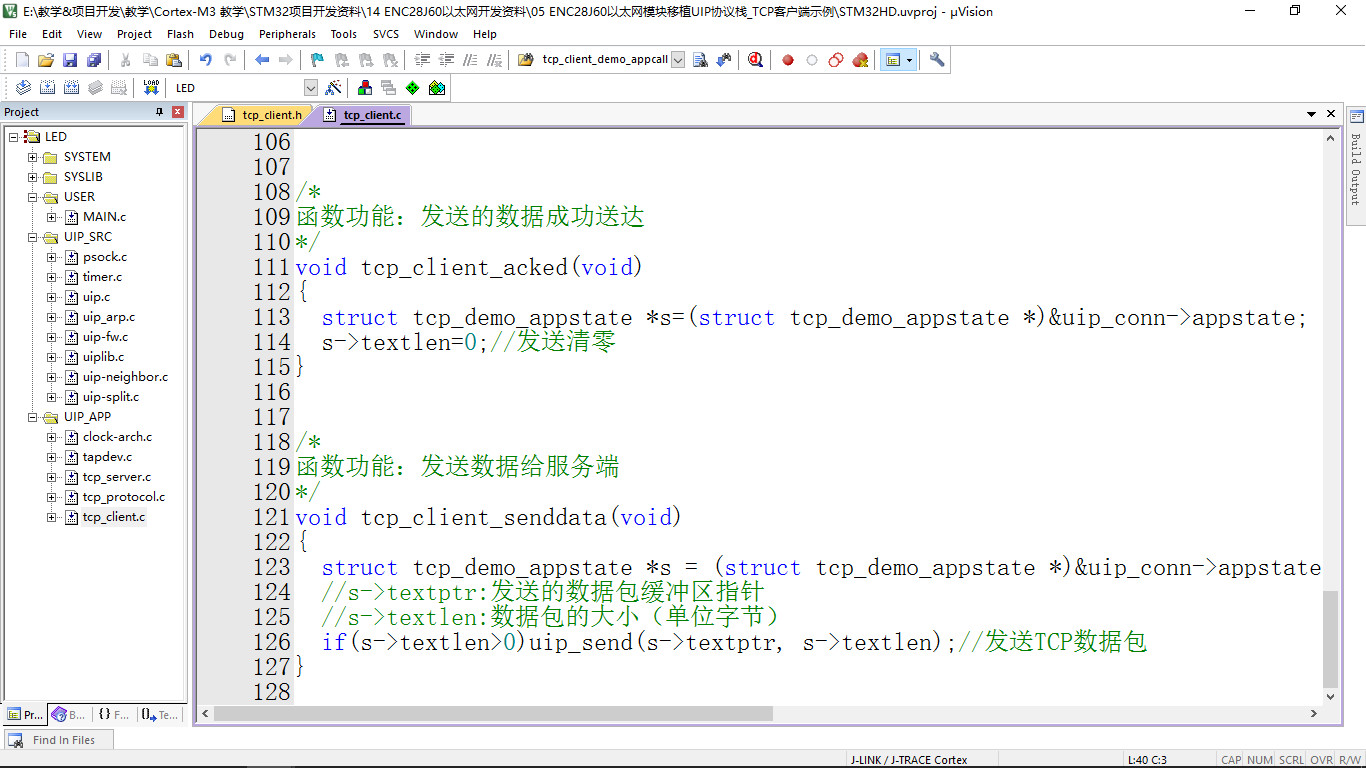This screenshot has height=768, width=1366.
Task: Click the Manage Run-Time Environment green diamond icon
Action: 412,88
